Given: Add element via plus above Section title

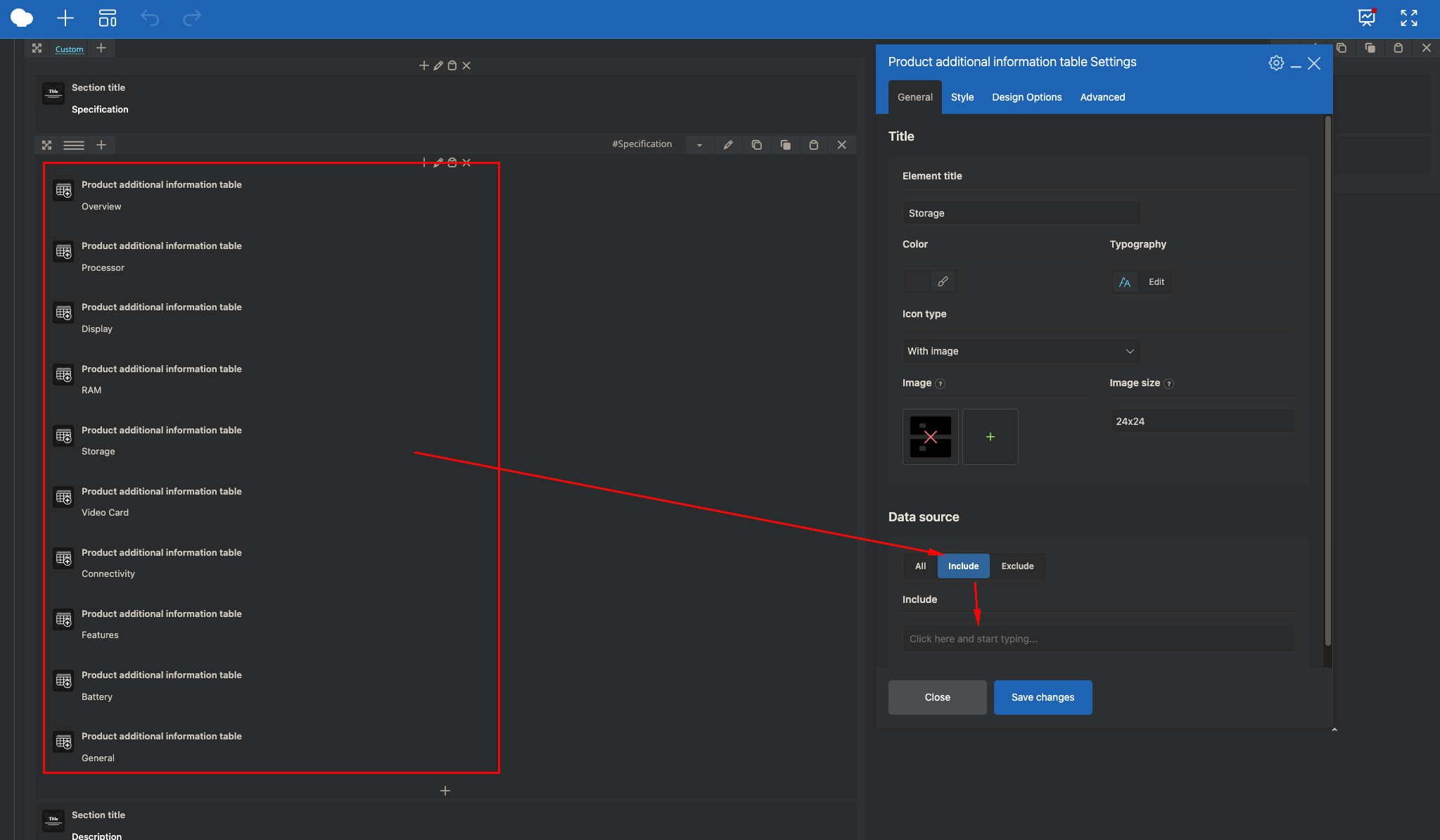Looking at the screenshot, I should [x=424, y=65].
